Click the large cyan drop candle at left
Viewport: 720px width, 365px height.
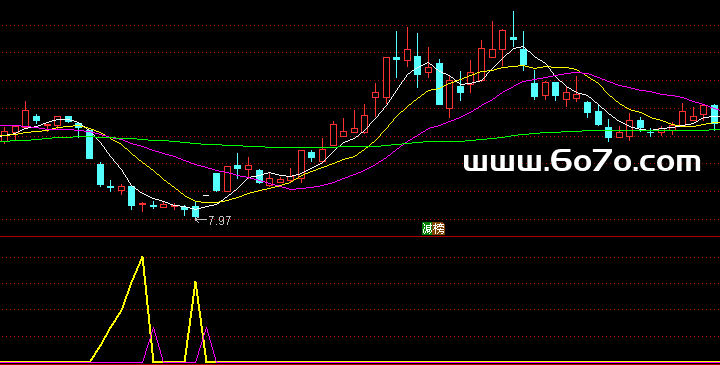[x=90, y=144]
